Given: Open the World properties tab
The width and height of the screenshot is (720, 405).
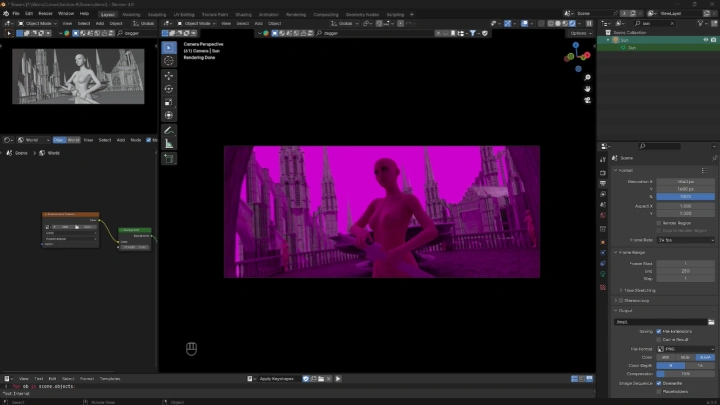Looking at the screenshot, I should coord(603,215).
